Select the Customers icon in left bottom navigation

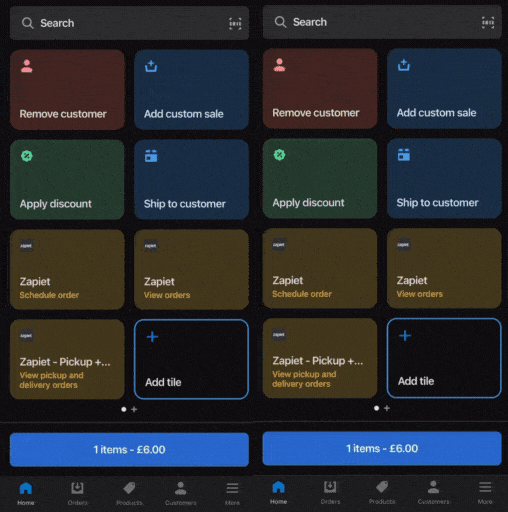[x=181, y=489]
